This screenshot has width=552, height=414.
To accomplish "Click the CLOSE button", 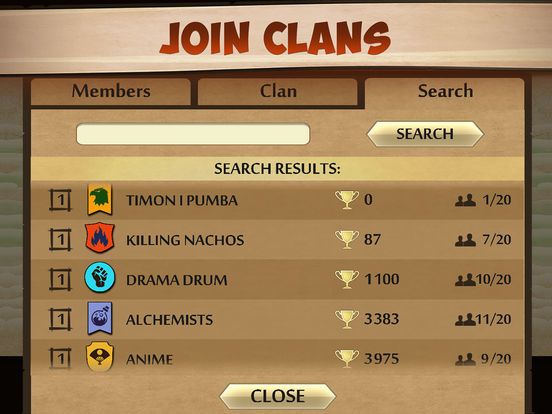I will point(278,396).
